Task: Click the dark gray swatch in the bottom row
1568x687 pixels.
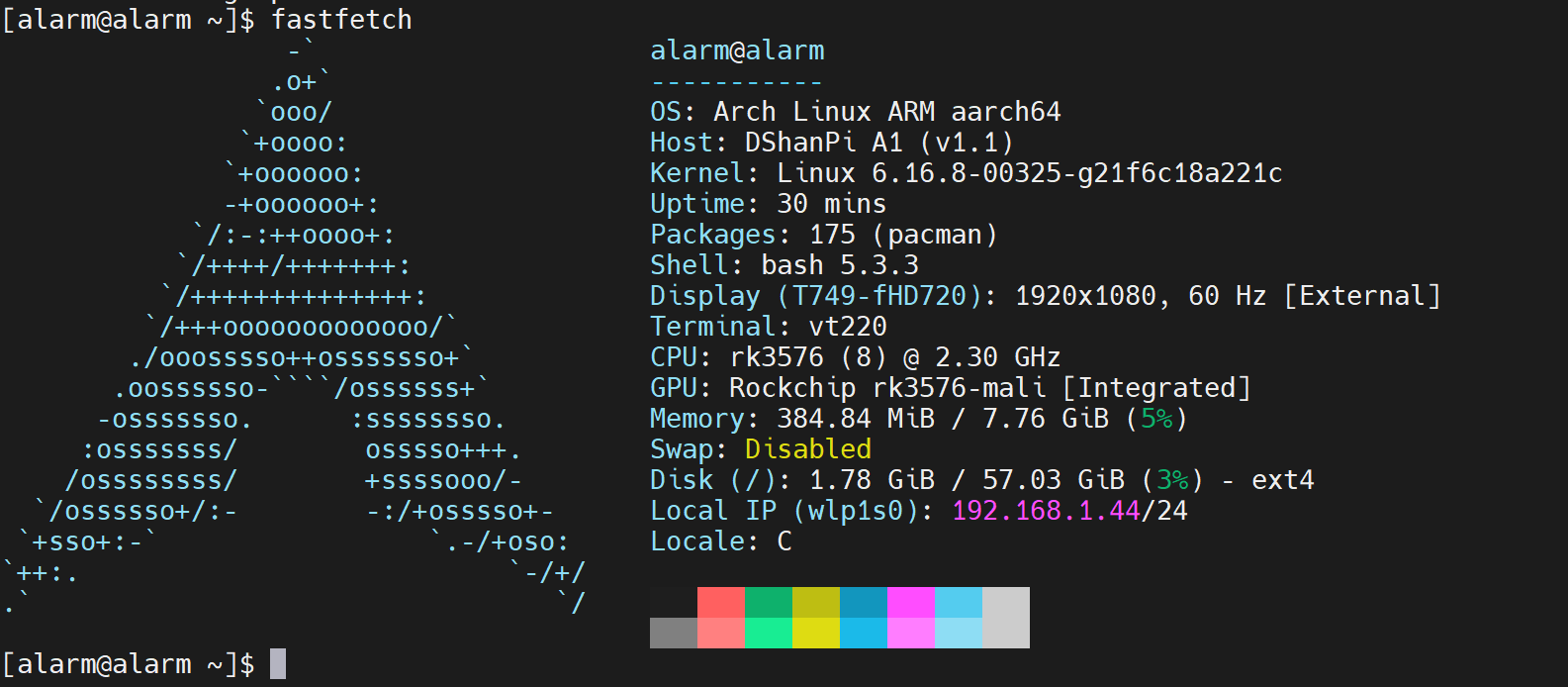Action: (x=674, y=633)
